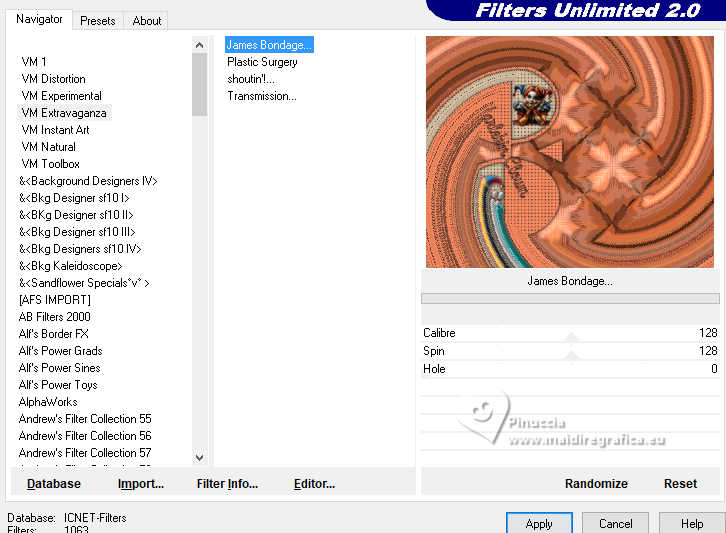The width and height of the screenshot is (726, 533).
Task: Click the Calibre slider
Action: pyautogui.click(x=570, y=333)
